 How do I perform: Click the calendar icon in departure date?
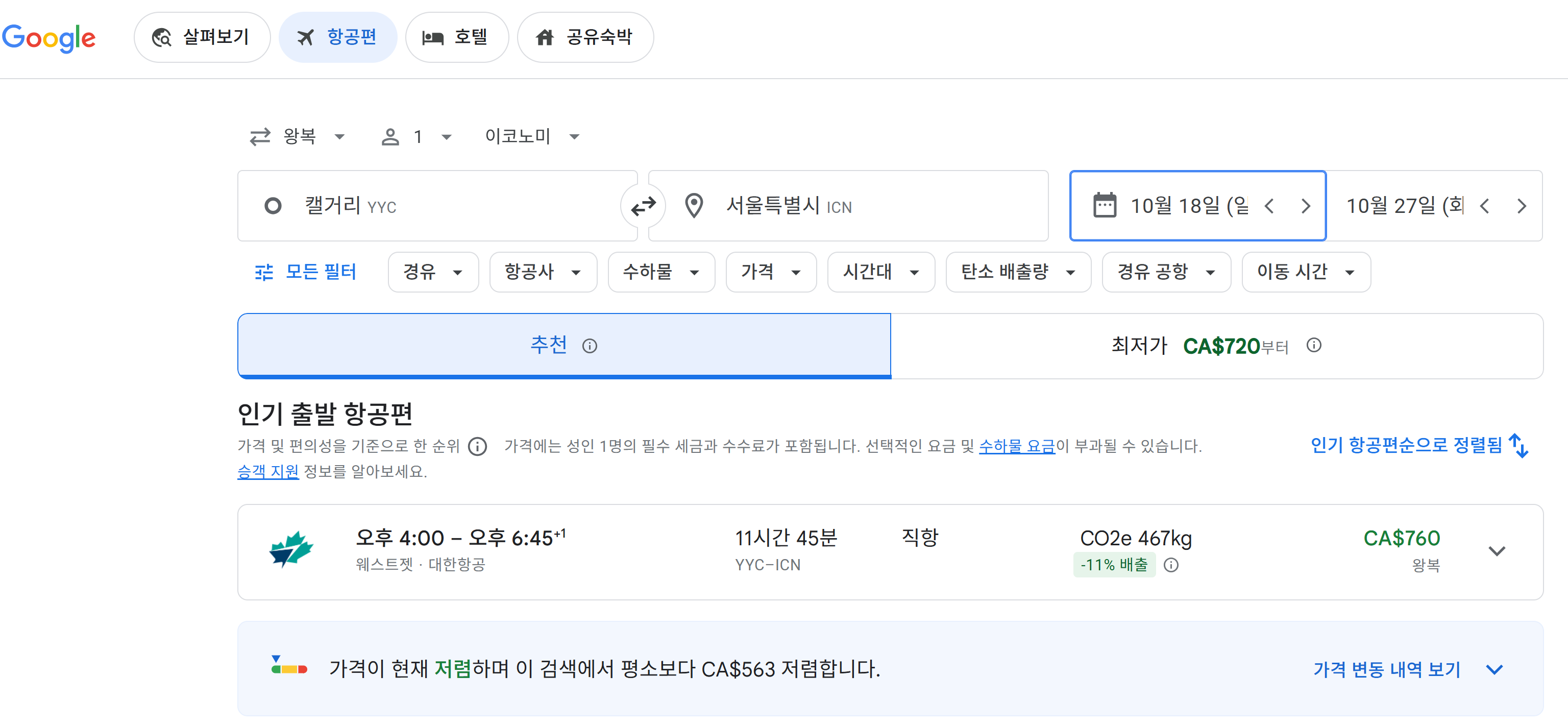(x=1104, y=205)
